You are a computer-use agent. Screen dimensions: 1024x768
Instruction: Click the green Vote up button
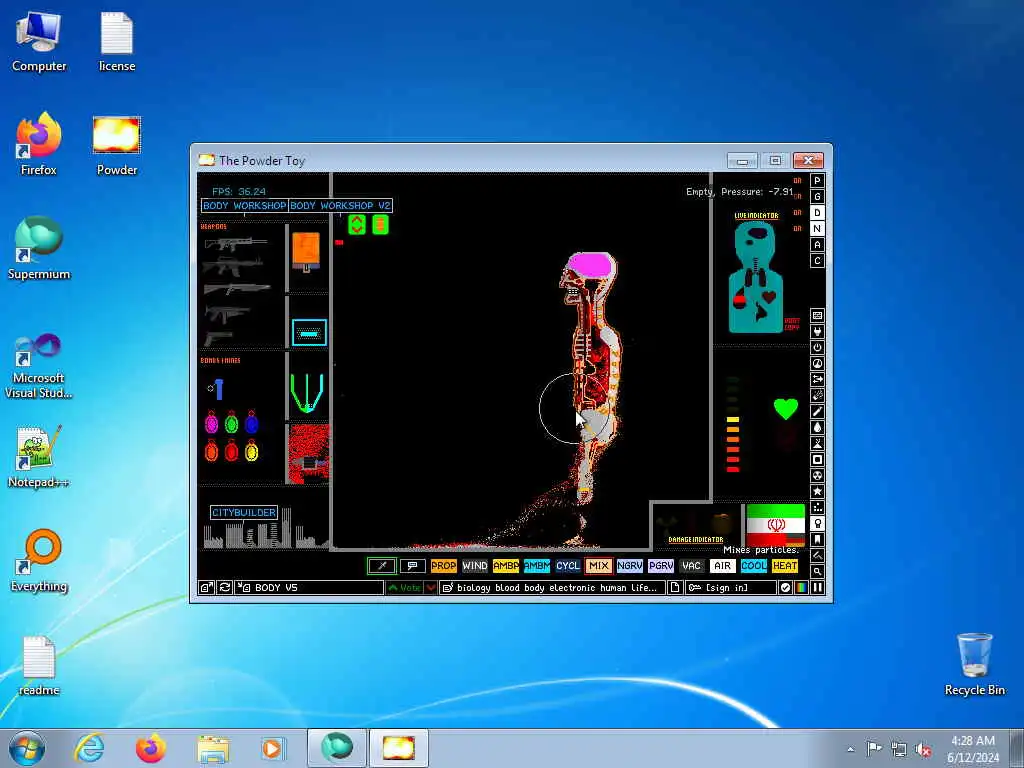(404, 588)
